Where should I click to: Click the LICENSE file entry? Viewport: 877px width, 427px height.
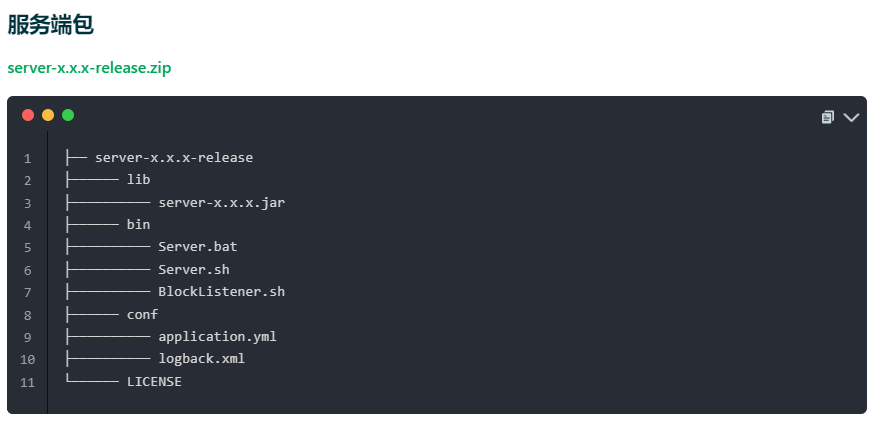[154, 382]
